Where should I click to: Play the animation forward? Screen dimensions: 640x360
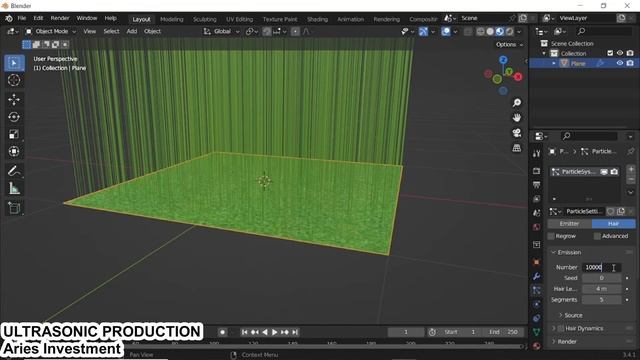[274, 332]
